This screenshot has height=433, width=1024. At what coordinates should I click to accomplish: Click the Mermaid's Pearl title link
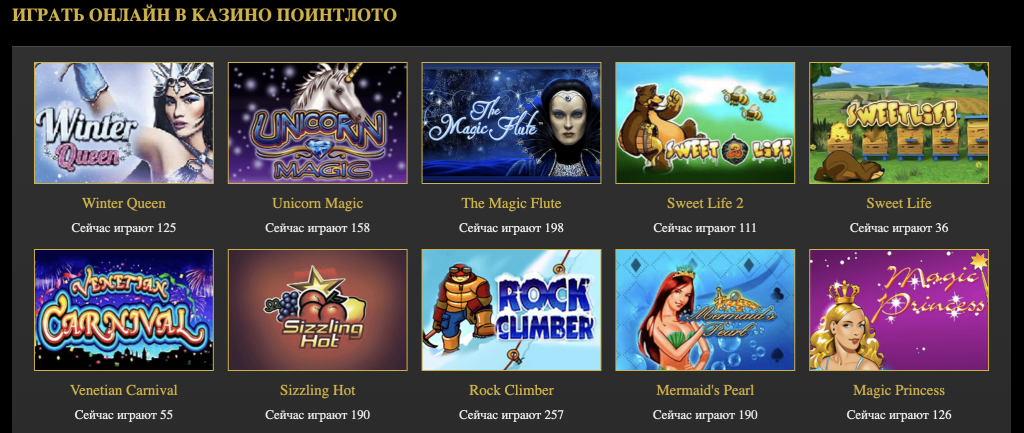(x=705, y=391)
